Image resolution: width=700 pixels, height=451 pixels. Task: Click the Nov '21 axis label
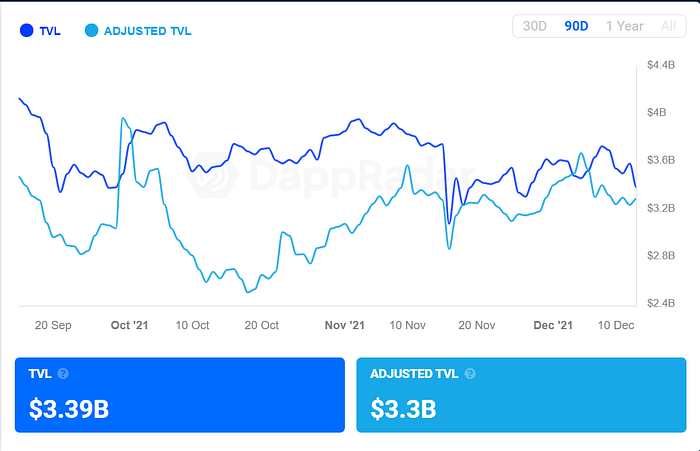(346, 325)
